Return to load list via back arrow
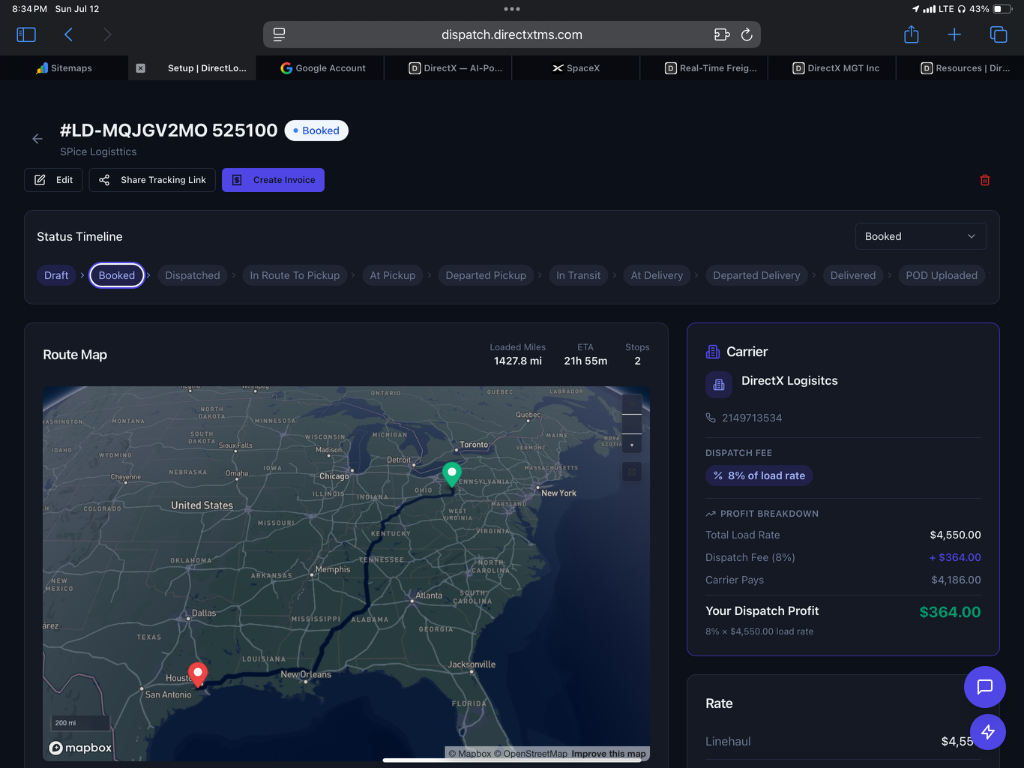Viewport: 1024px width, 768px height. tap(37, 138)
